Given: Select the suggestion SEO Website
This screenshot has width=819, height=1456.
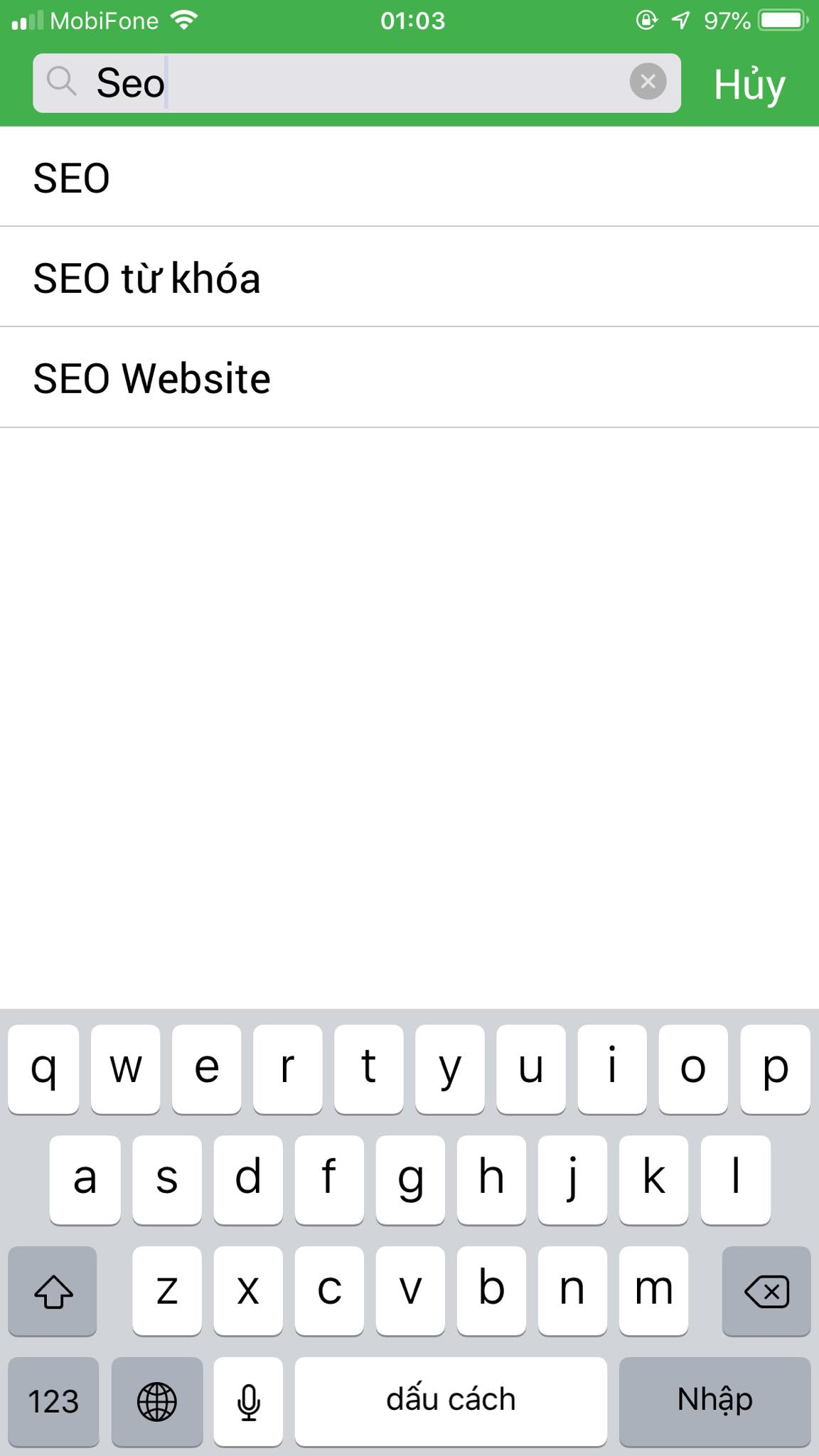Looking at the screenshot, I should (151, 377).
